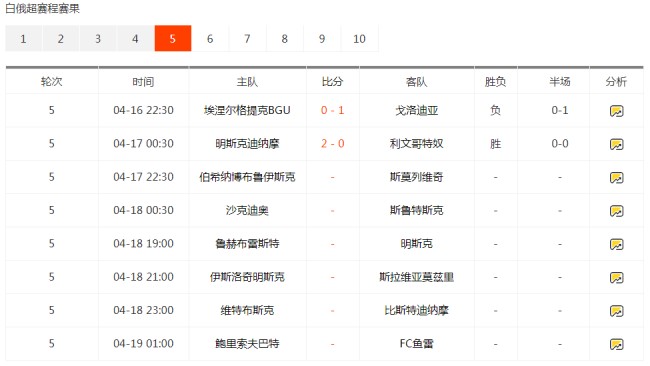
Task: Click away team FC鱼雷 link
Action: click(x=417, y=344)
